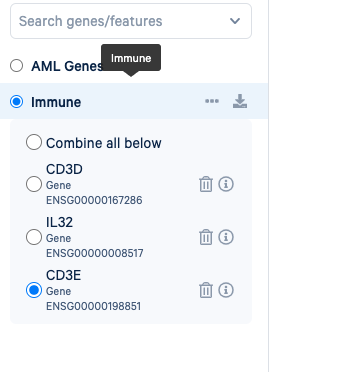Click the AML Genes list label
Viewport: 362px width, 372px height.
(x=67, y=66)
